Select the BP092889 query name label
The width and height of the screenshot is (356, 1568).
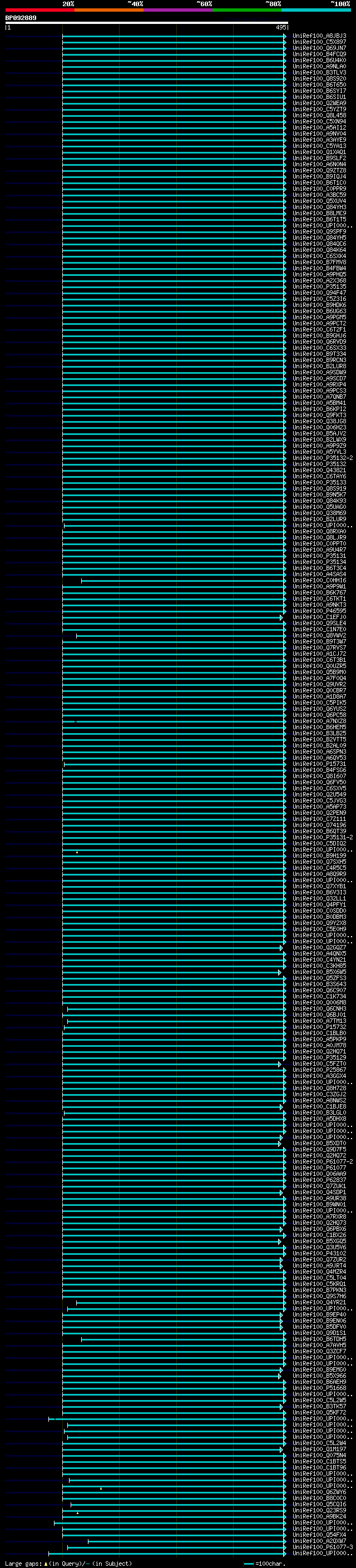click(x=21, y=18)
